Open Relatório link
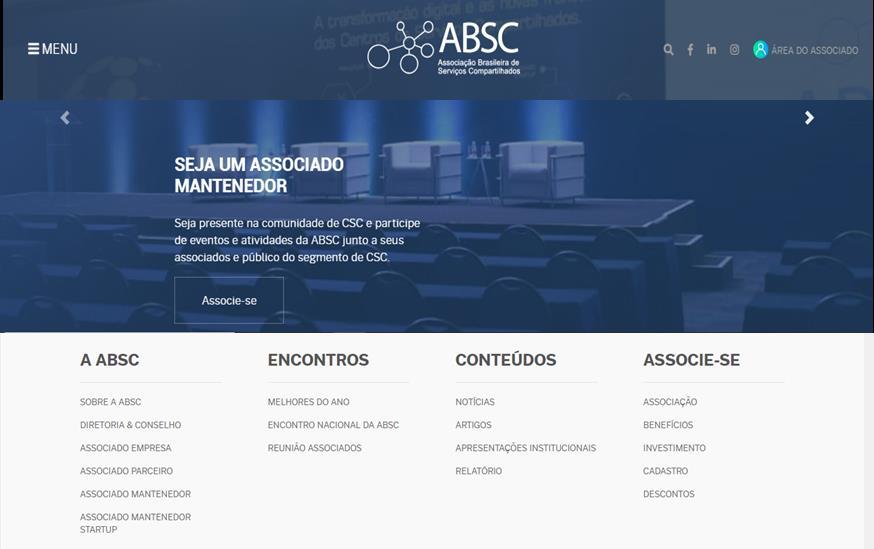 tap(478, 471)
